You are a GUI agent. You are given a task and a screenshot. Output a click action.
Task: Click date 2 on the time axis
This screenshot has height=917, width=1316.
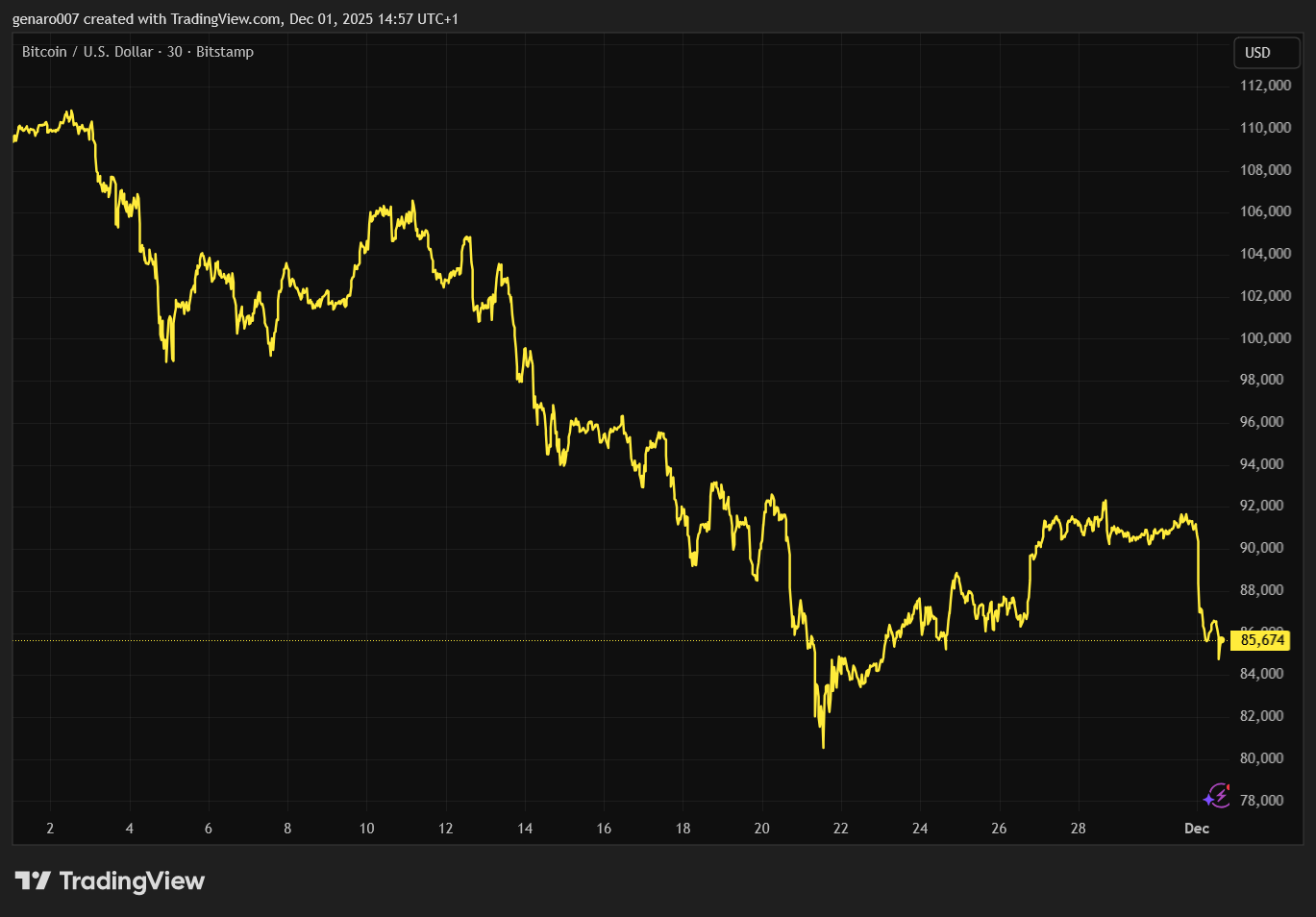pos(50,829)
